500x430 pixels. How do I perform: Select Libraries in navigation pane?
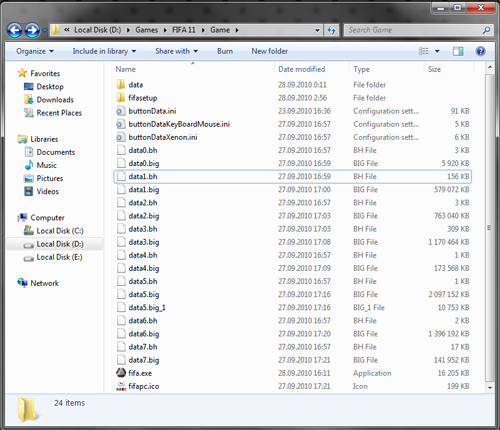pos(44,139)
